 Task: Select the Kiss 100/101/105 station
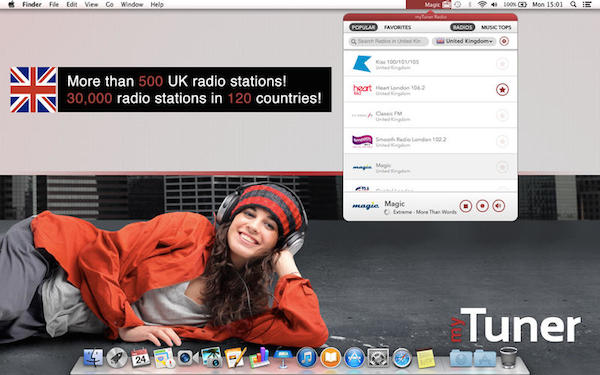tap(430, 64)
